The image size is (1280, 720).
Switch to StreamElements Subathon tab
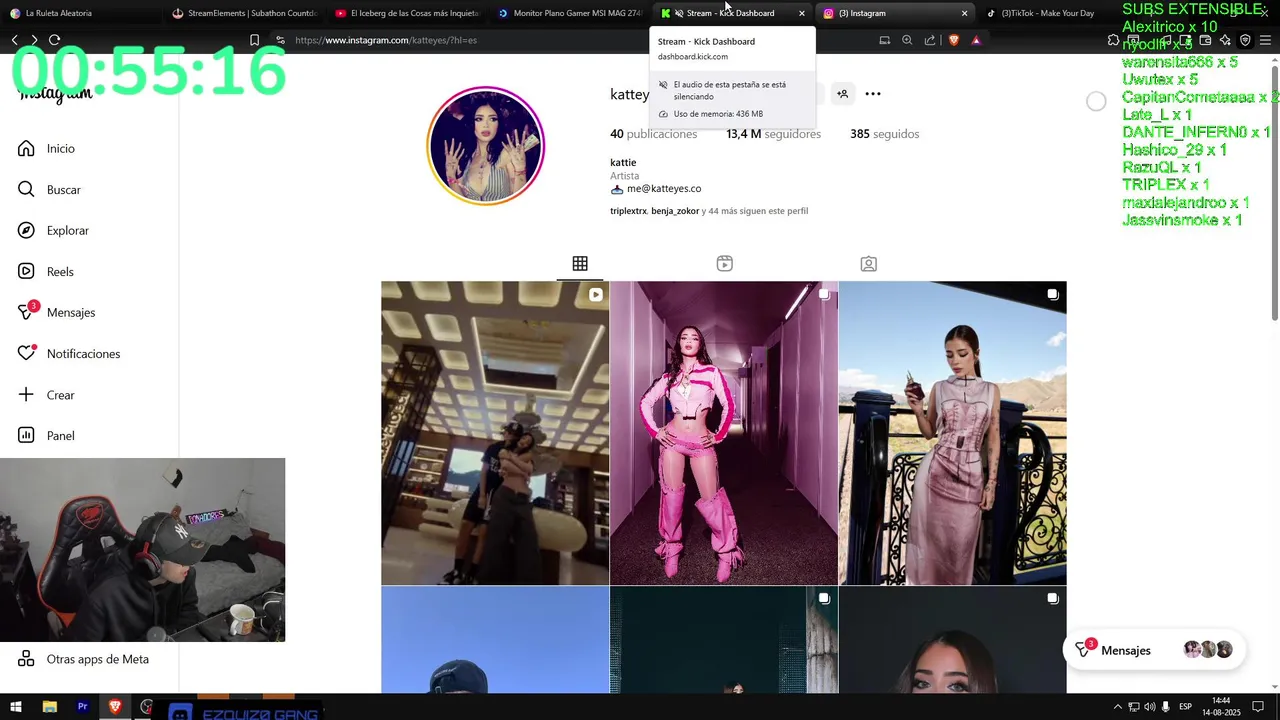pos(245,13)
